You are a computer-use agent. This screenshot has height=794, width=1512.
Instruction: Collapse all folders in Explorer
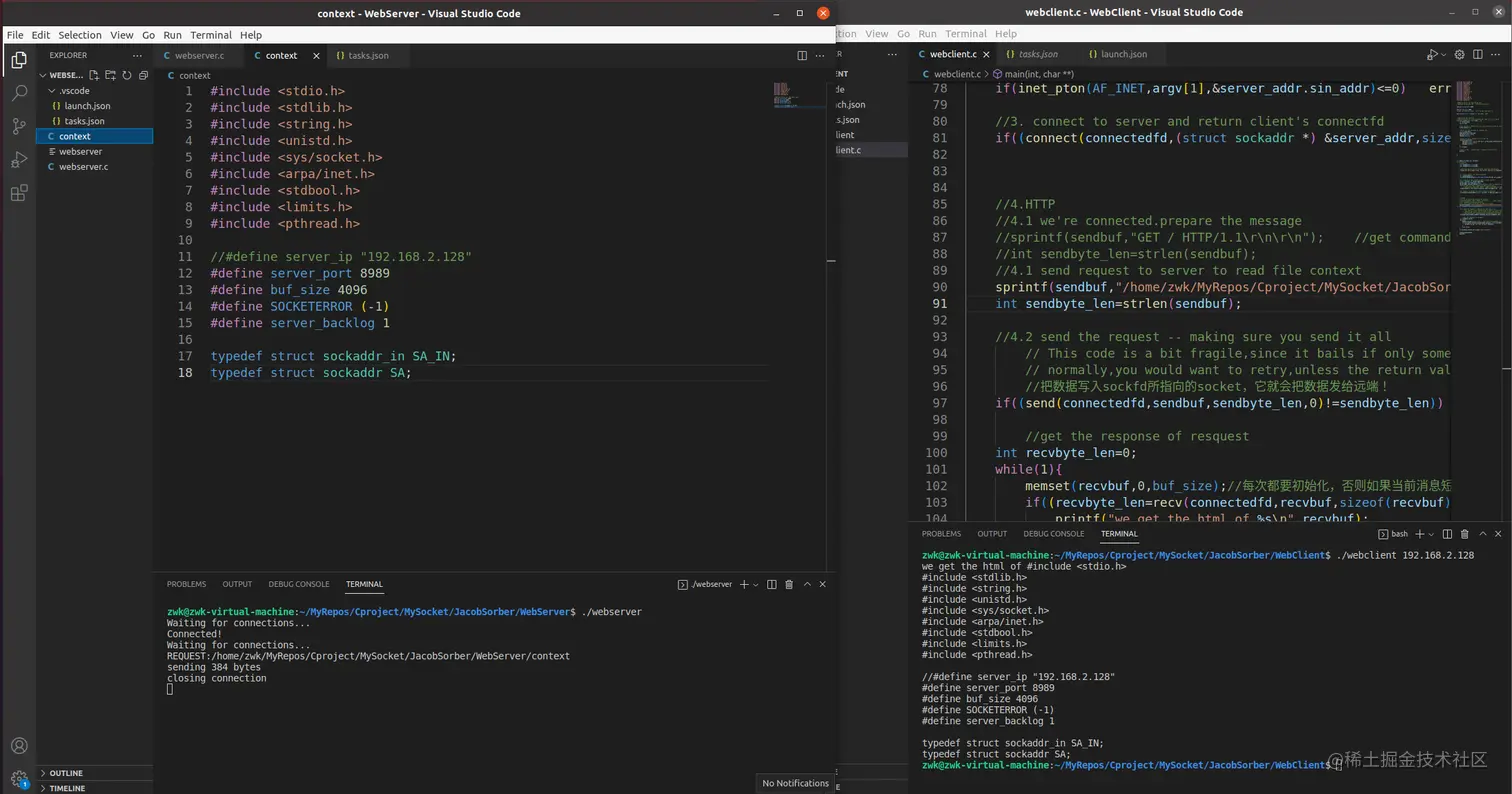pos(143,75)
